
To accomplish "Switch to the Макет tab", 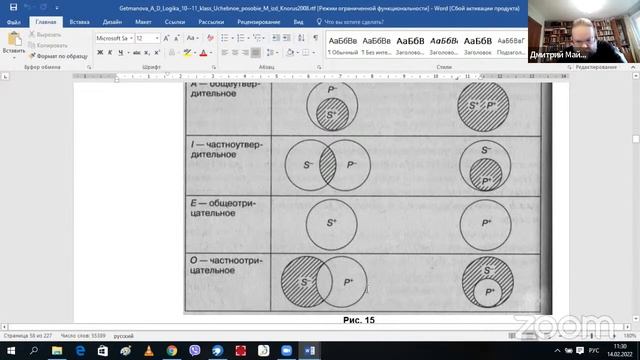I will coord(143,22).
